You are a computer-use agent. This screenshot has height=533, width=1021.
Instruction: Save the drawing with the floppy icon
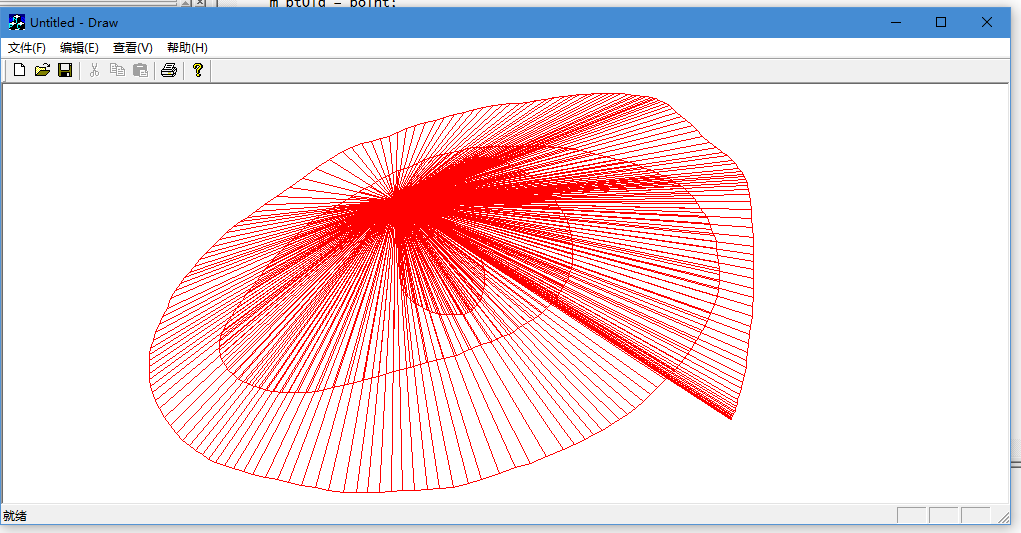pyautogui.click(x=65, y=70)
